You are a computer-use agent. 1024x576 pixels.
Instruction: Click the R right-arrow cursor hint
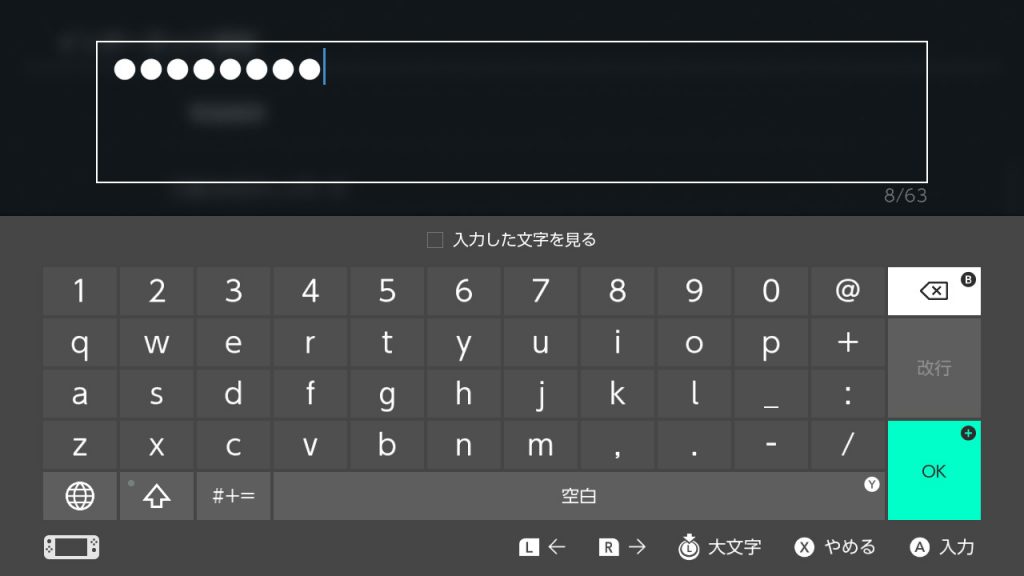pos(622,547)
